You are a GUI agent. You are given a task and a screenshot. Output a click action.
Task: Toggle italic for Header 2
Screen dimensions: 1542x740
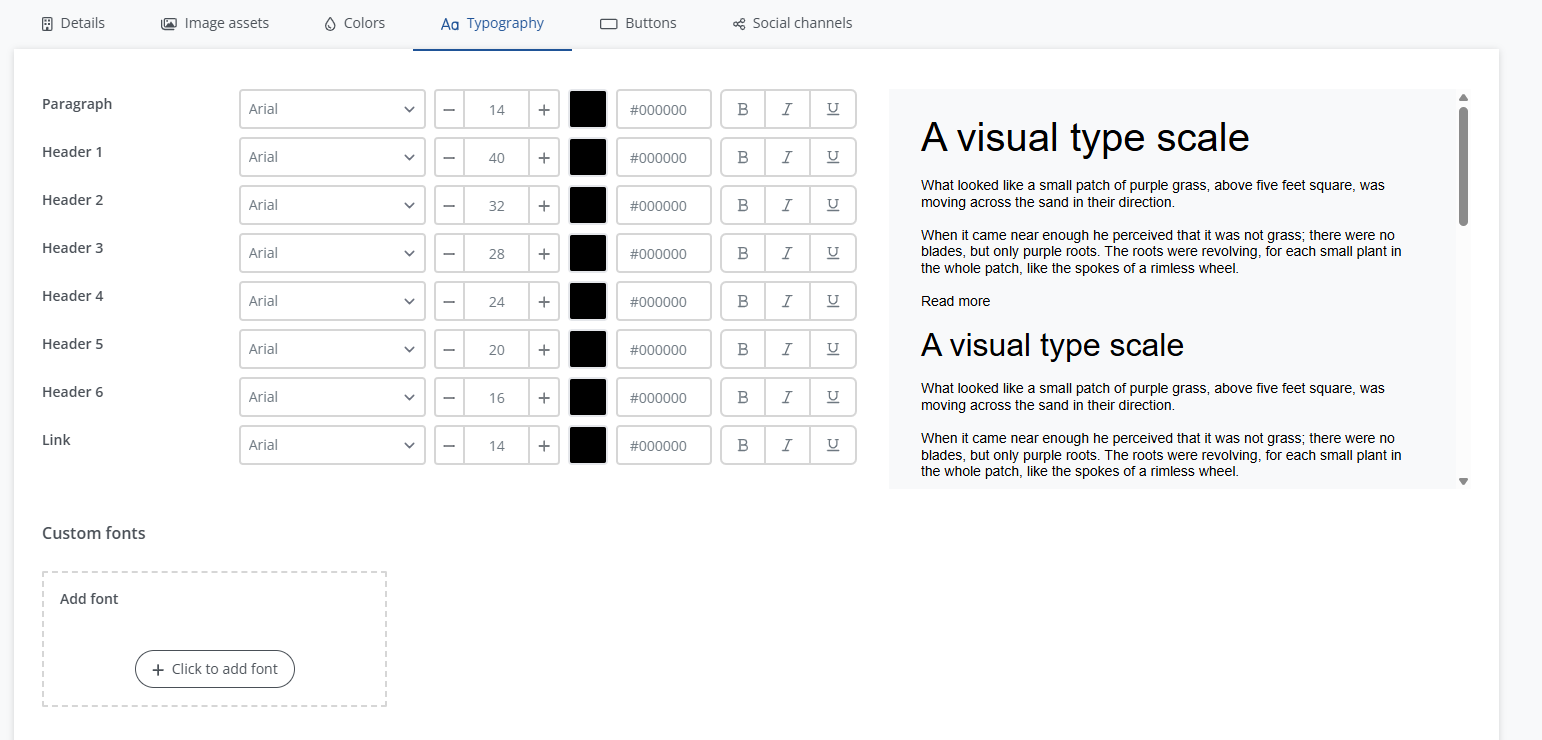pyautogui.click(x=787, y=205)
